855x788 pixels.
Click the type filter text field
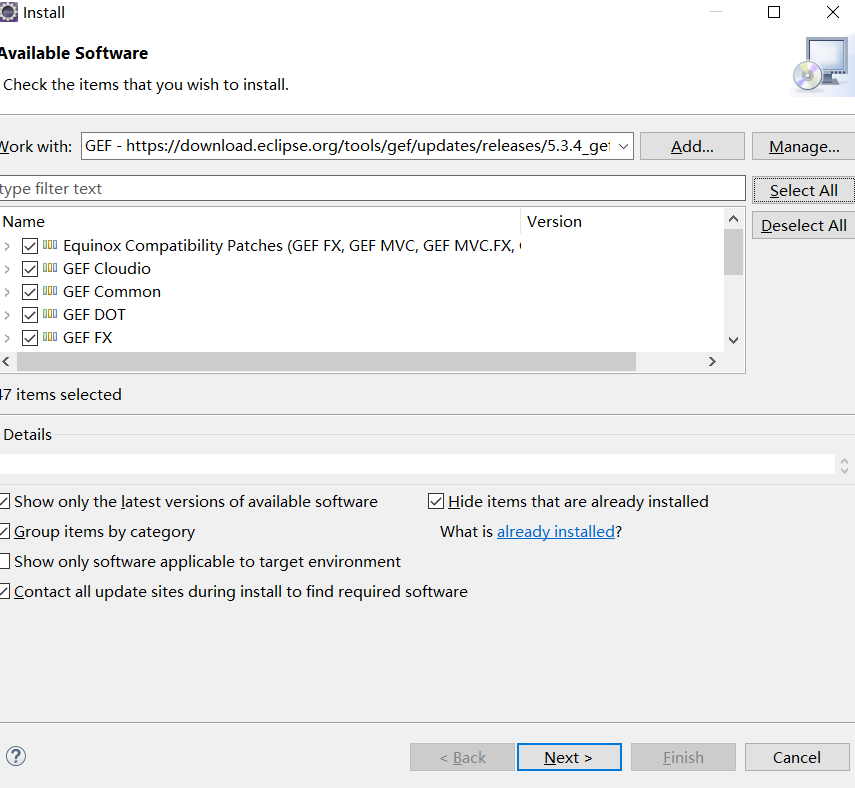tap(372, 189)
